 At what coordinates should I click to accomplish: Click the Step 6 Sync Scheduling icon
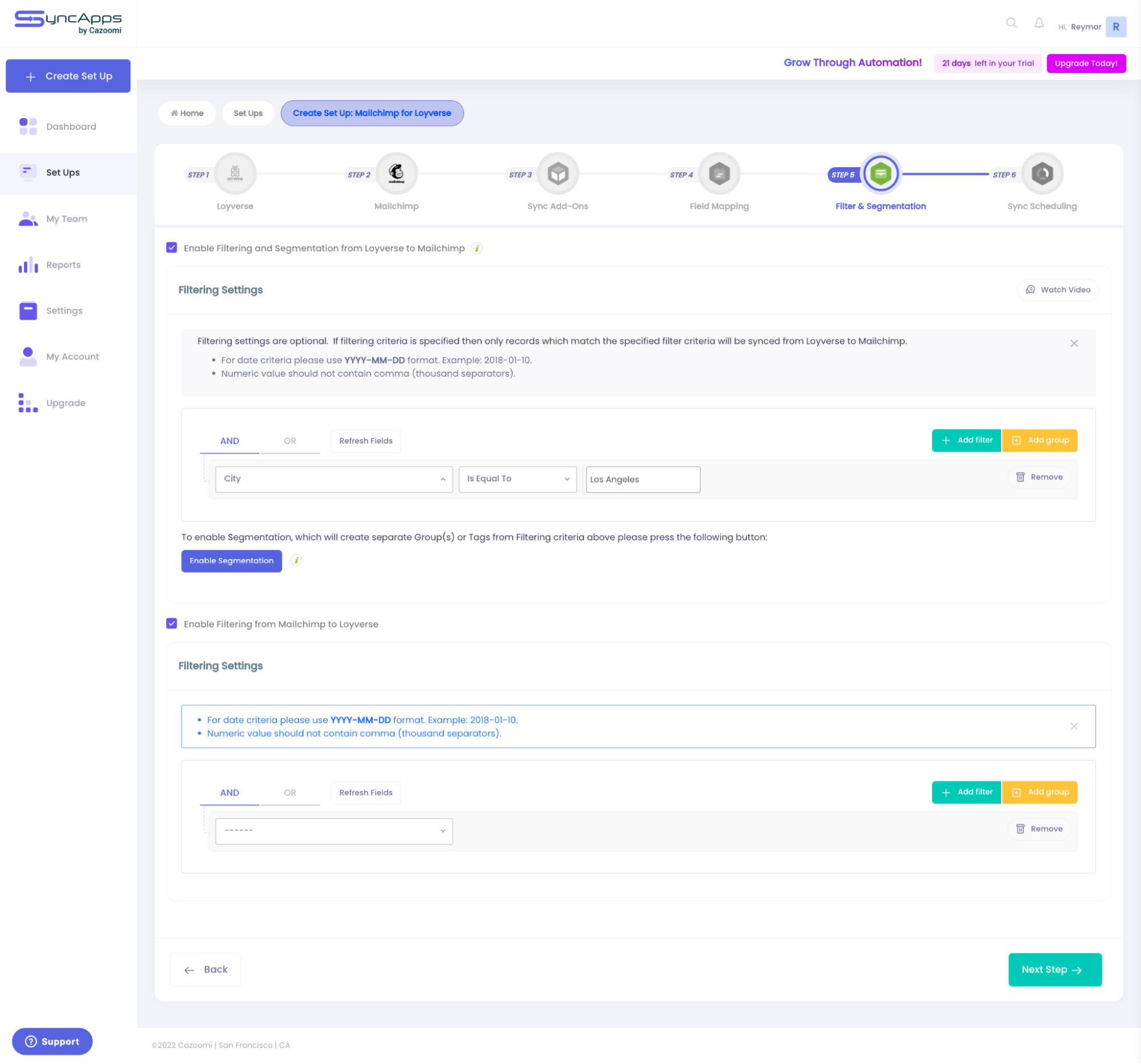(x=1042, y=174)
